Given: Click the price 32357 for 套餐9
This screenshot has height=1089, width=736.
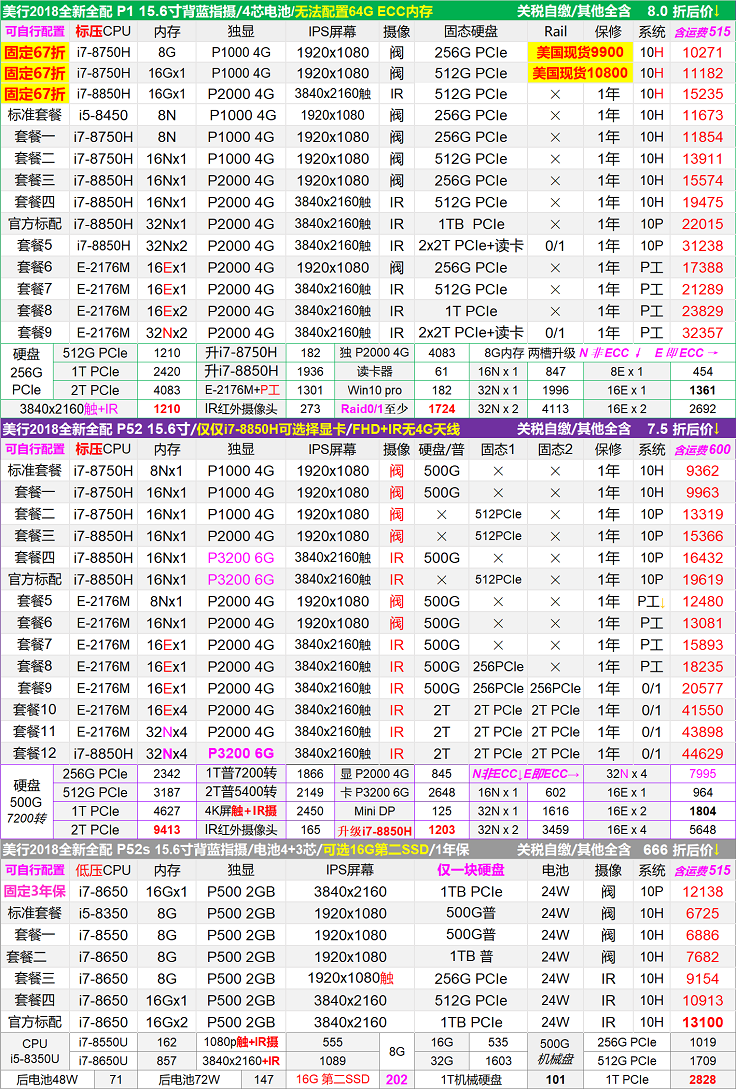Looking at the screenshot, I should 702,333.
